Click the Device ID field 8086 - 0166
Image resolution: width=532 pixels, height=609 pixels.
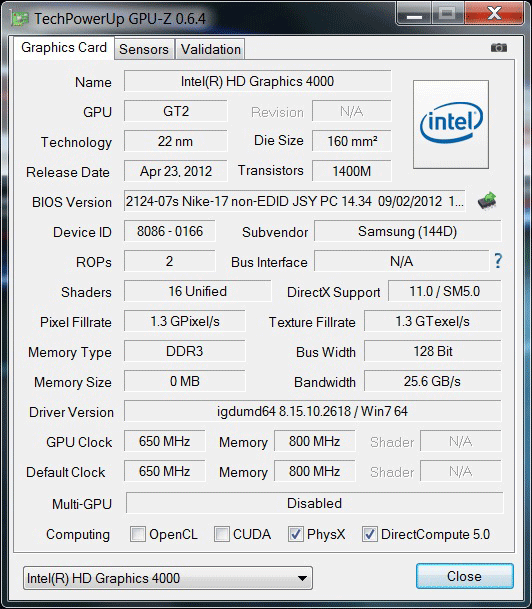[170, 231]
